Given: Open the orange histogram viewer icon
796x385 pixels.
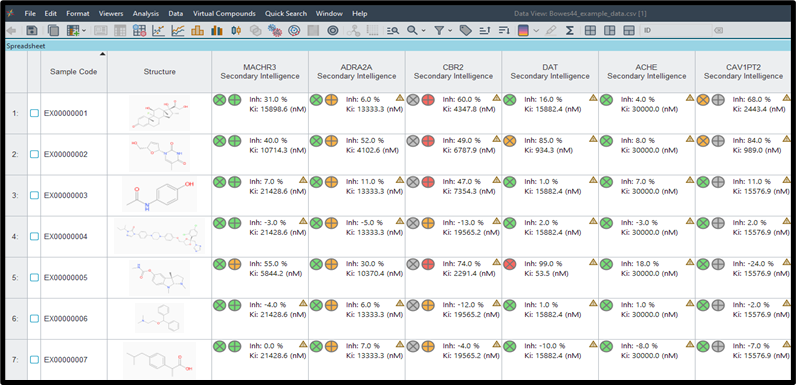Looking at the screenshot, I should point(197,30).
